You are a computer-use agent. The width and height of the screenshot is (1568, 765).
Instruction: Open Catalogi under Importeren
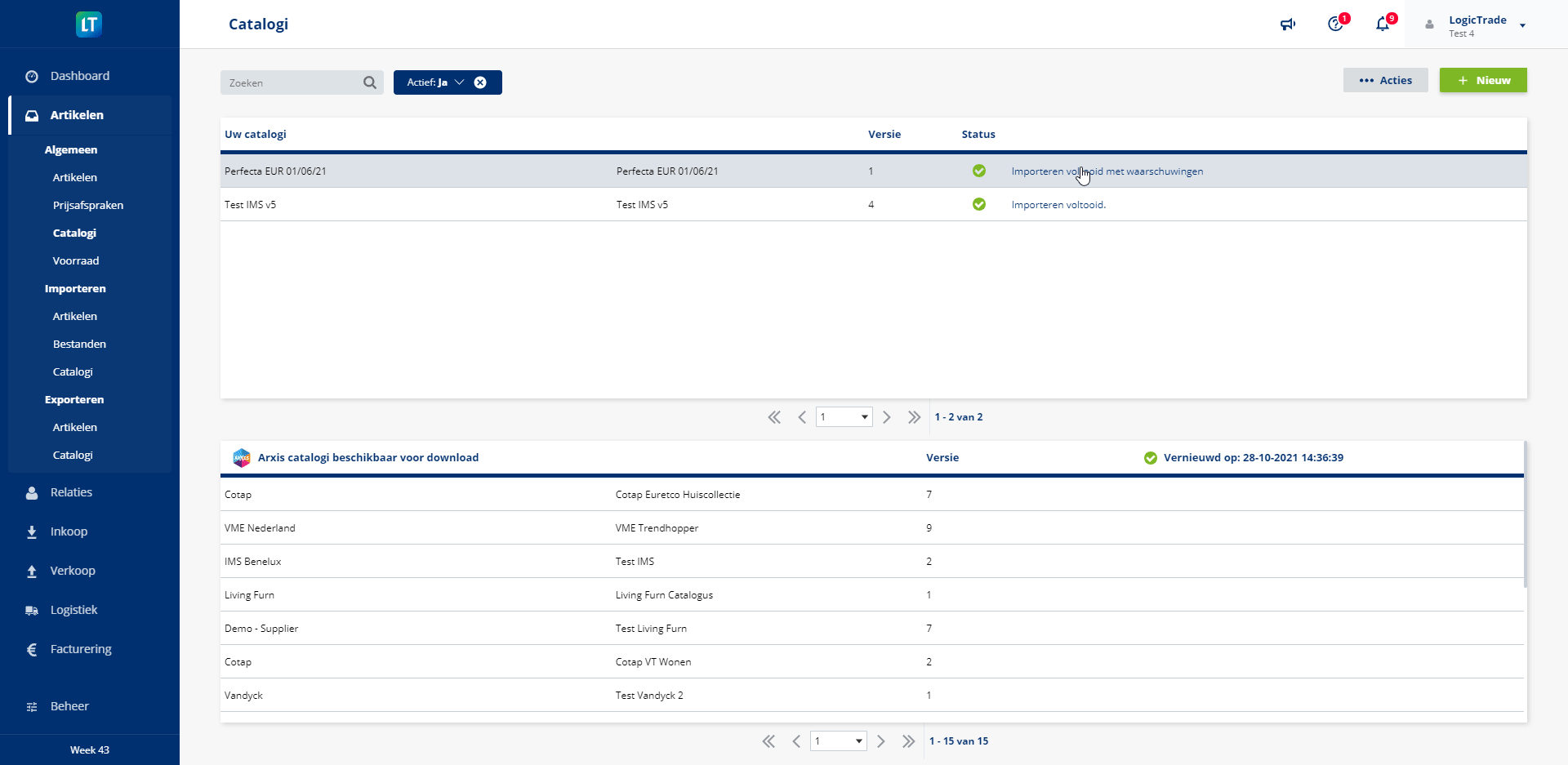[73, 371]
